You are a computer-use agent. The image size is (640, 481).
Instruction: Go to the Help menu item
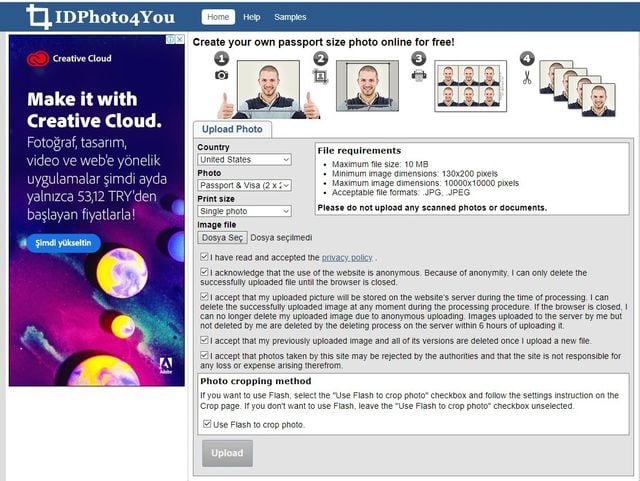point(251,17)
